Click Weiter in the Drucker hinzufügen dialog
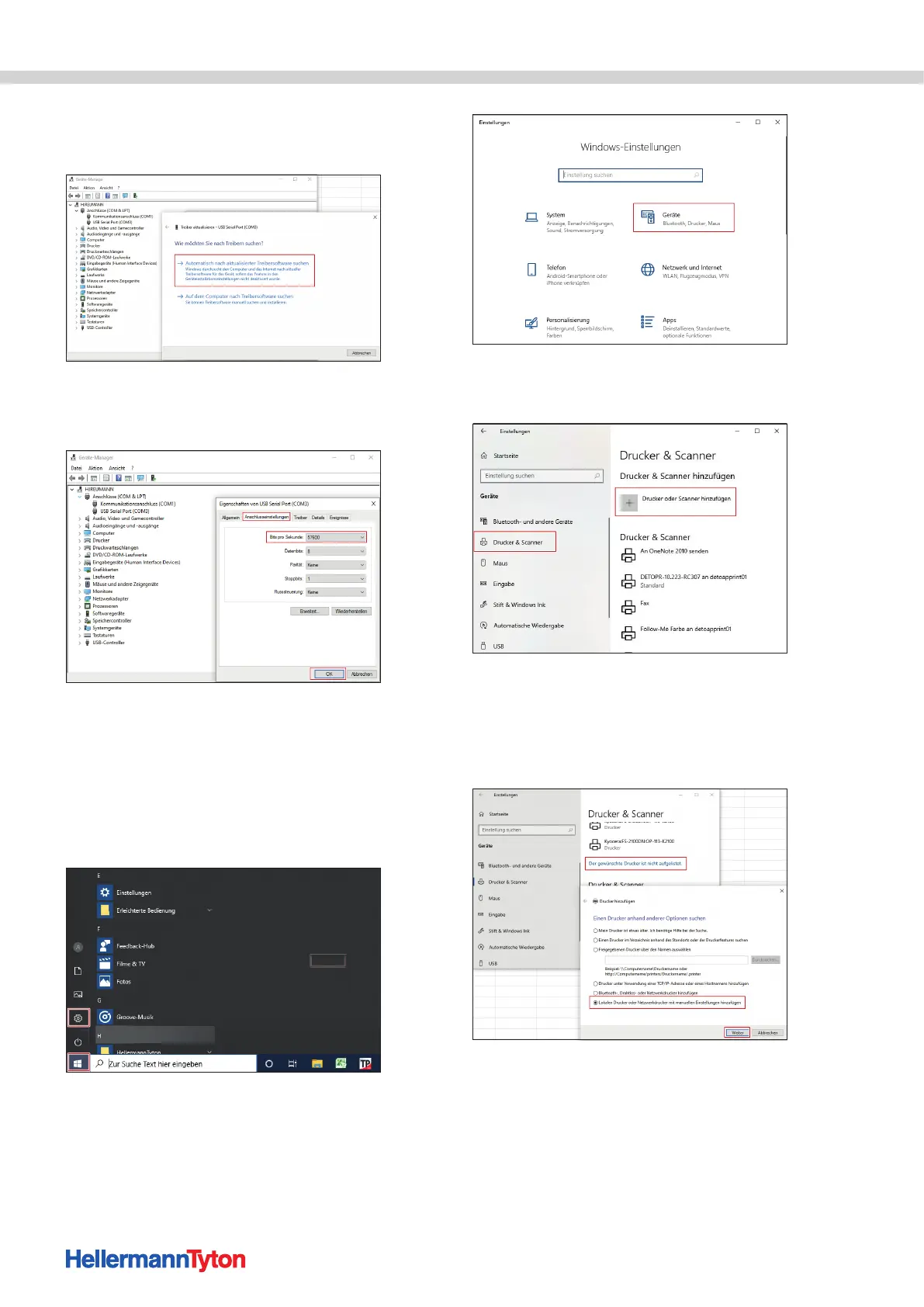 737,1032
